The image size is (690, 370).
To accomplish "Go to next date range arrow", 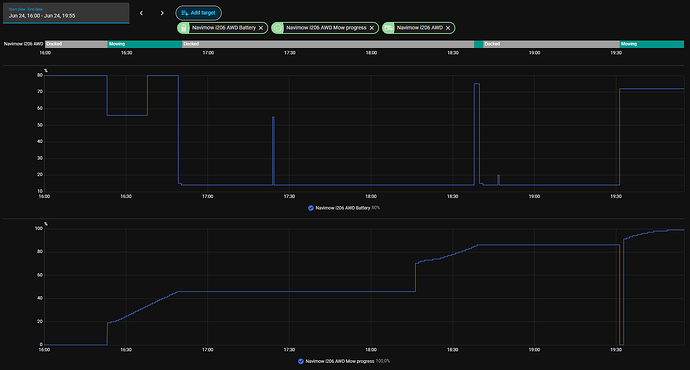I will coord(162,13).
